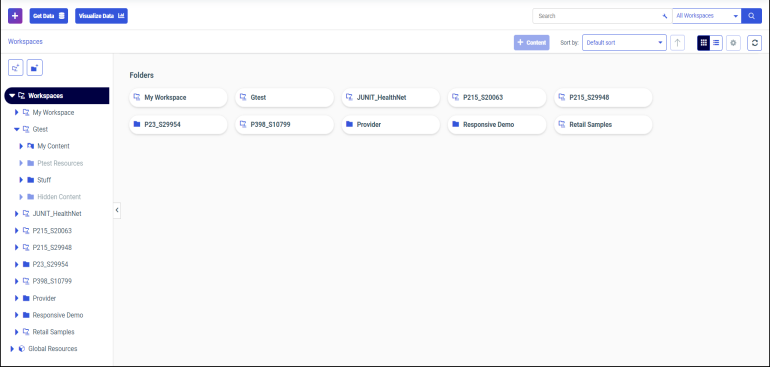This screenshot has height=367, width=770.
Task: Open the JUNIT_HealthNet folder card
Action: coord(391,97)
